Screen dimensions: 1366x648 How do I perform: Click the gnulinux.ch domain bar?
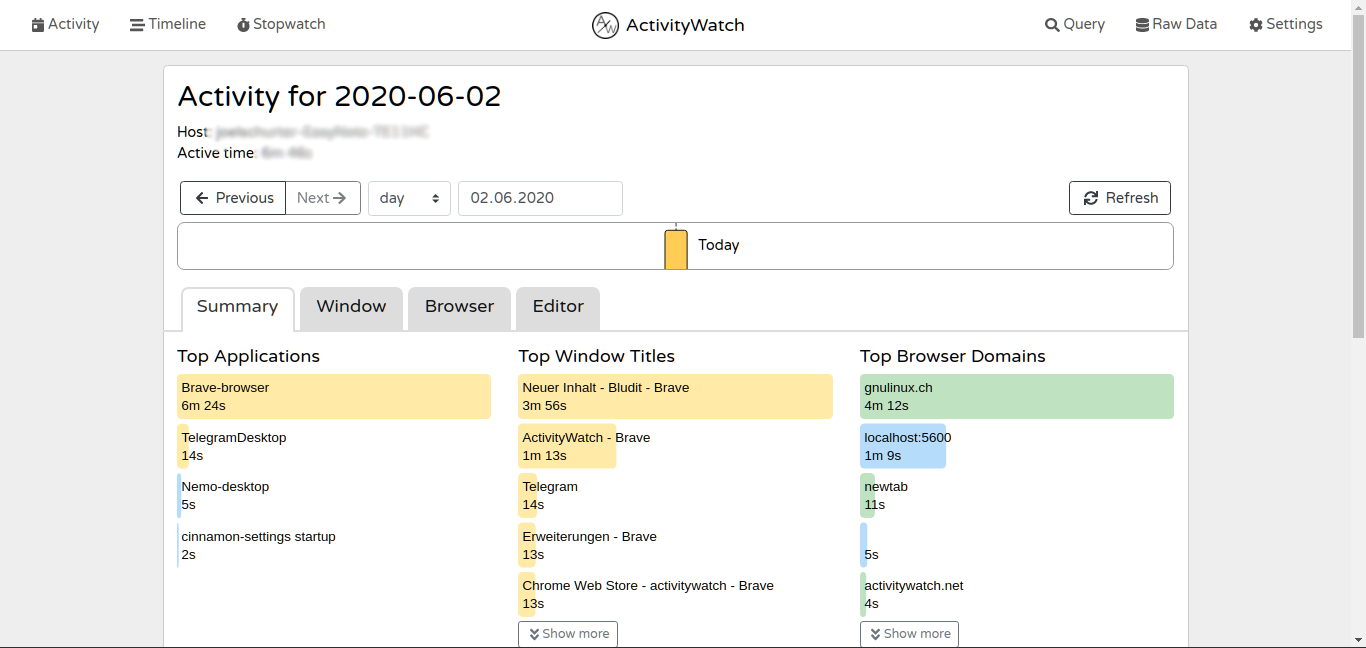(x=1017, y=397)
